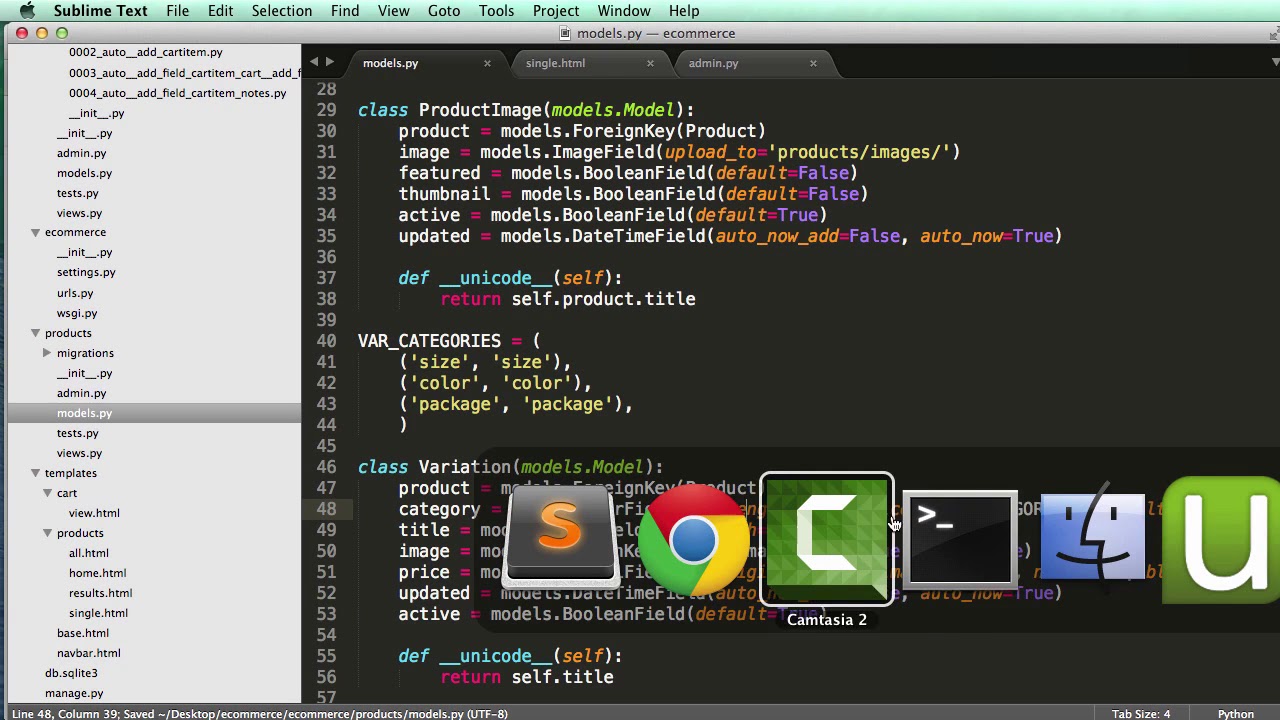1280x720 pixels.
Task: Close the admin.py tab
Action: (813, 63)
